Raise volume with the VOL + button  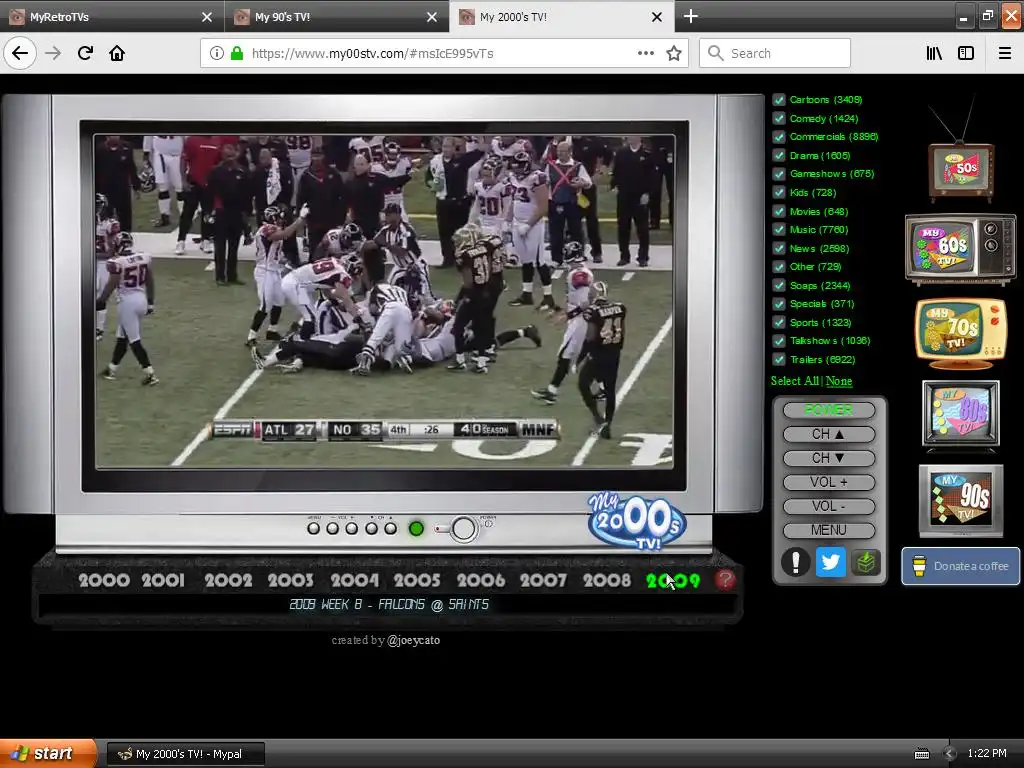point(829,482)
